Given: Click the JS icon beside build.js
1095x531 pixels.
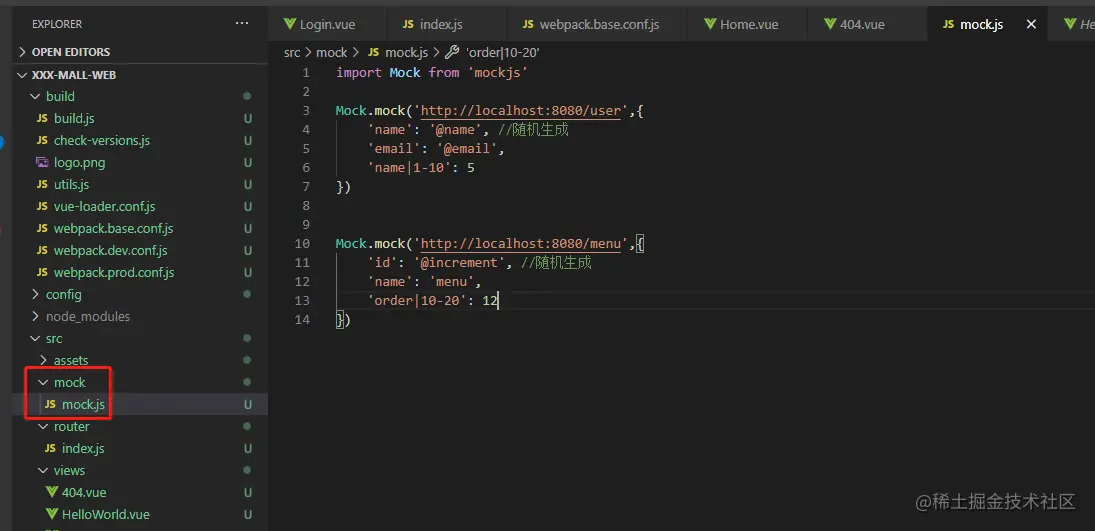Looking at the screenshot, I should [42, 119].
